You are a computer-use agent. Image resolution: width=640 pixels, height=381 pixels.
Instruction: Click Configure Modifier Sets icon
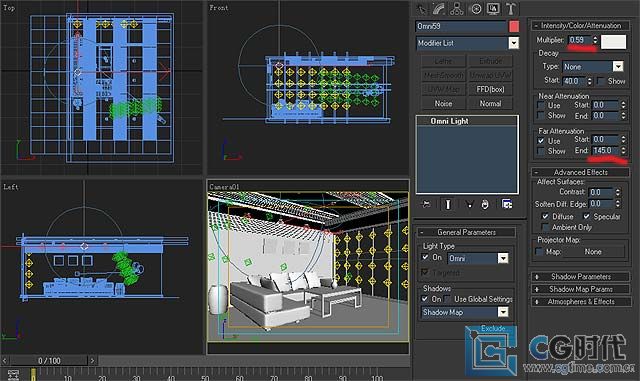507,204
